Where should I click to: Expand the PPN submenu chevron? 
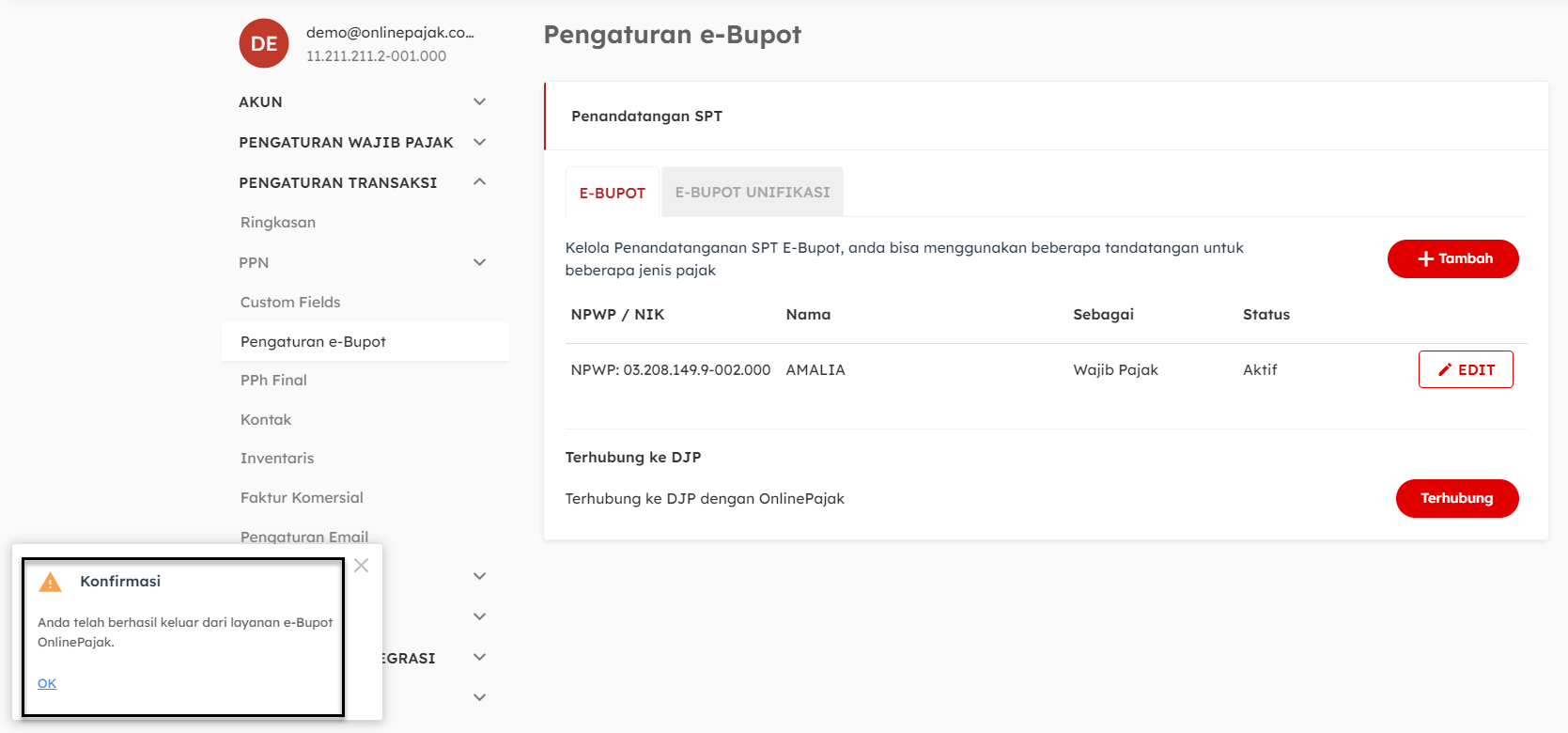tap(479, 262)
